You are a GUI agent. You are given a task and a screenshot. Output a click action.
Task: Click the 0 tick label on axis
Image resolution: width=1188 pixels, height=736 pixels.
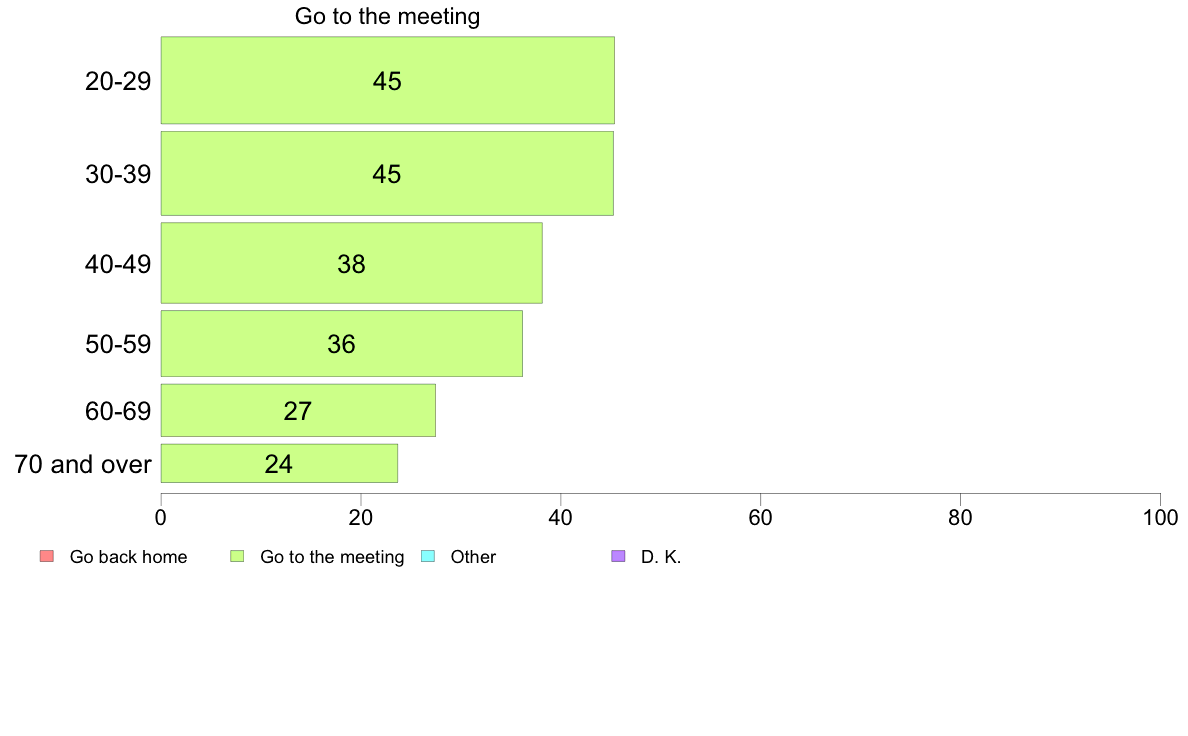coord(161,518)
